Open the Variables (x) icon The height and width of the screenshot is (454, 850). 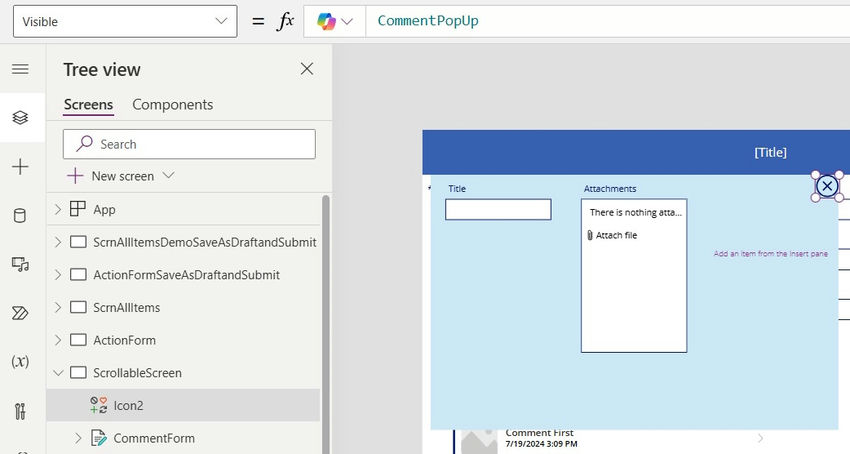20,362
